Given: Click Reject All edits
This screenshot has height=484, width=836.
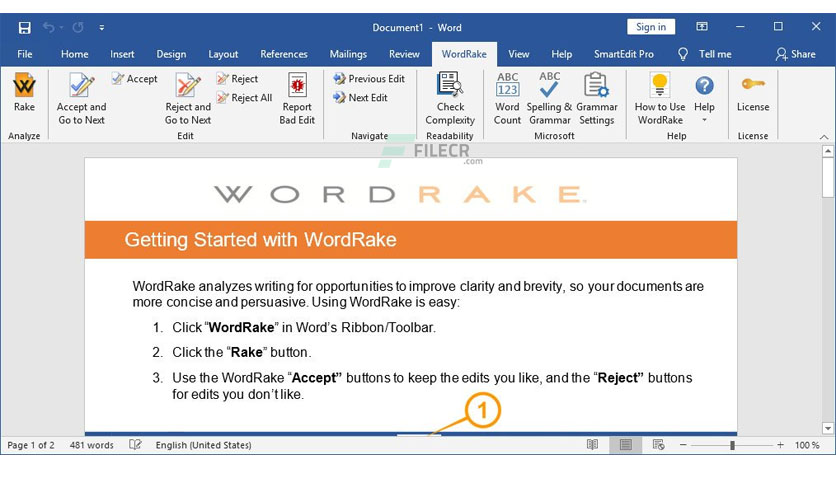Looking at the screenshot, I should tap(244, 98).
